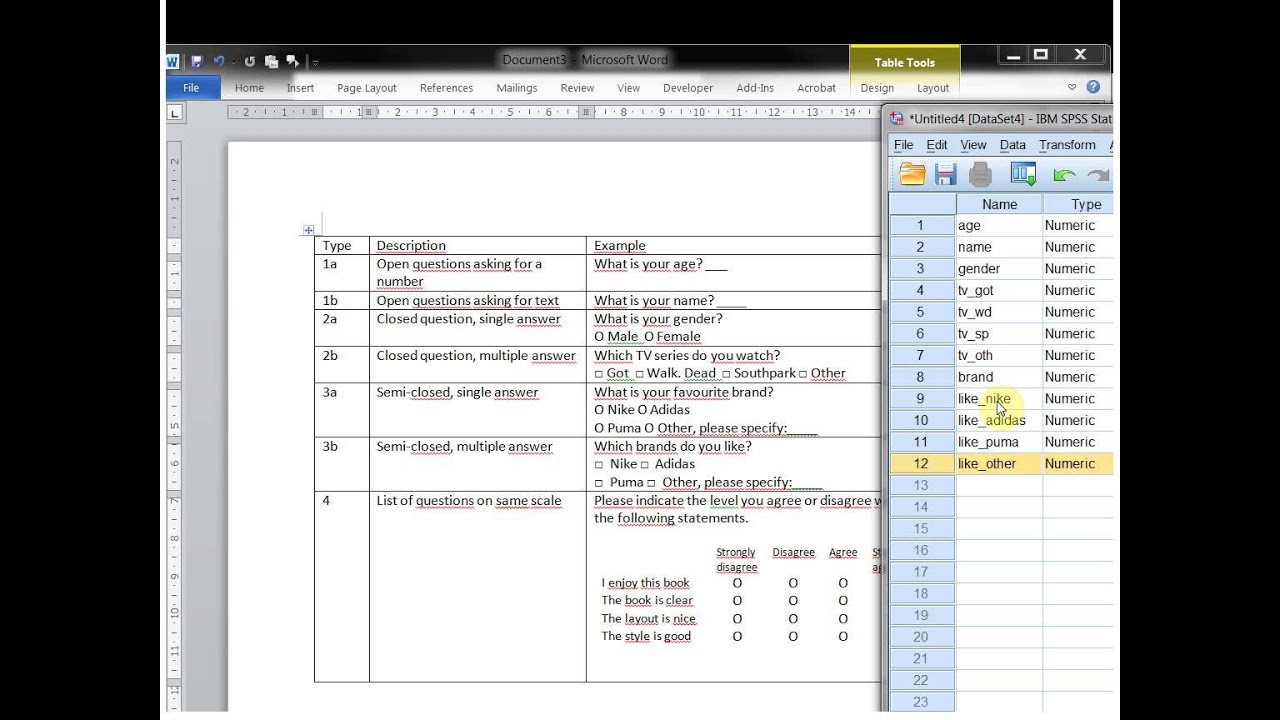Open Customize Quick Access Toolbar dropdown
Image resolution: width=1280 pixels, height=720 pixels.
point(314,62)
